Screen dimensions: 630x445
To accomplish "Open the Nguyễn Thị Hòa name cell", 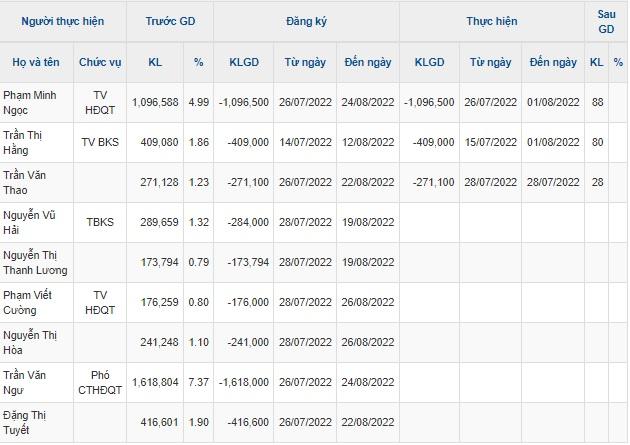I will click(38, 342).
